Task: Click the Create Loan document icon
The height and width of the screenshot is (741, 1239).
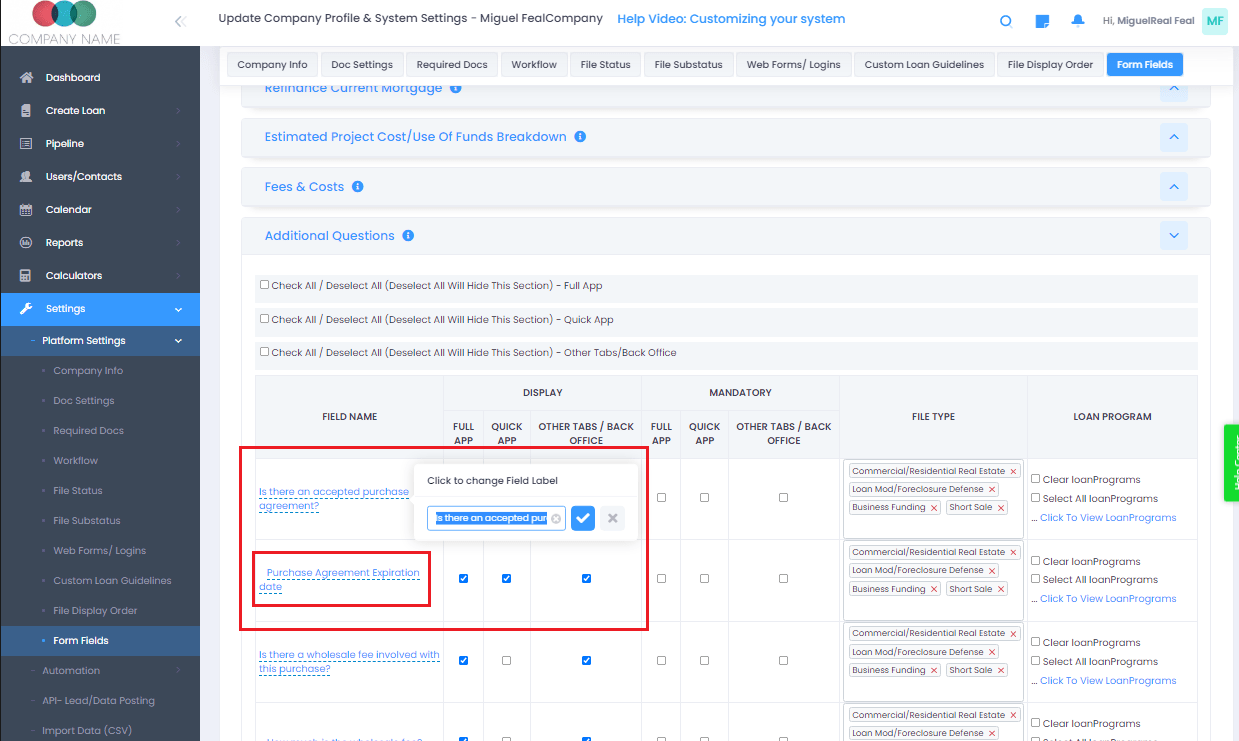Action: (26, 111)
